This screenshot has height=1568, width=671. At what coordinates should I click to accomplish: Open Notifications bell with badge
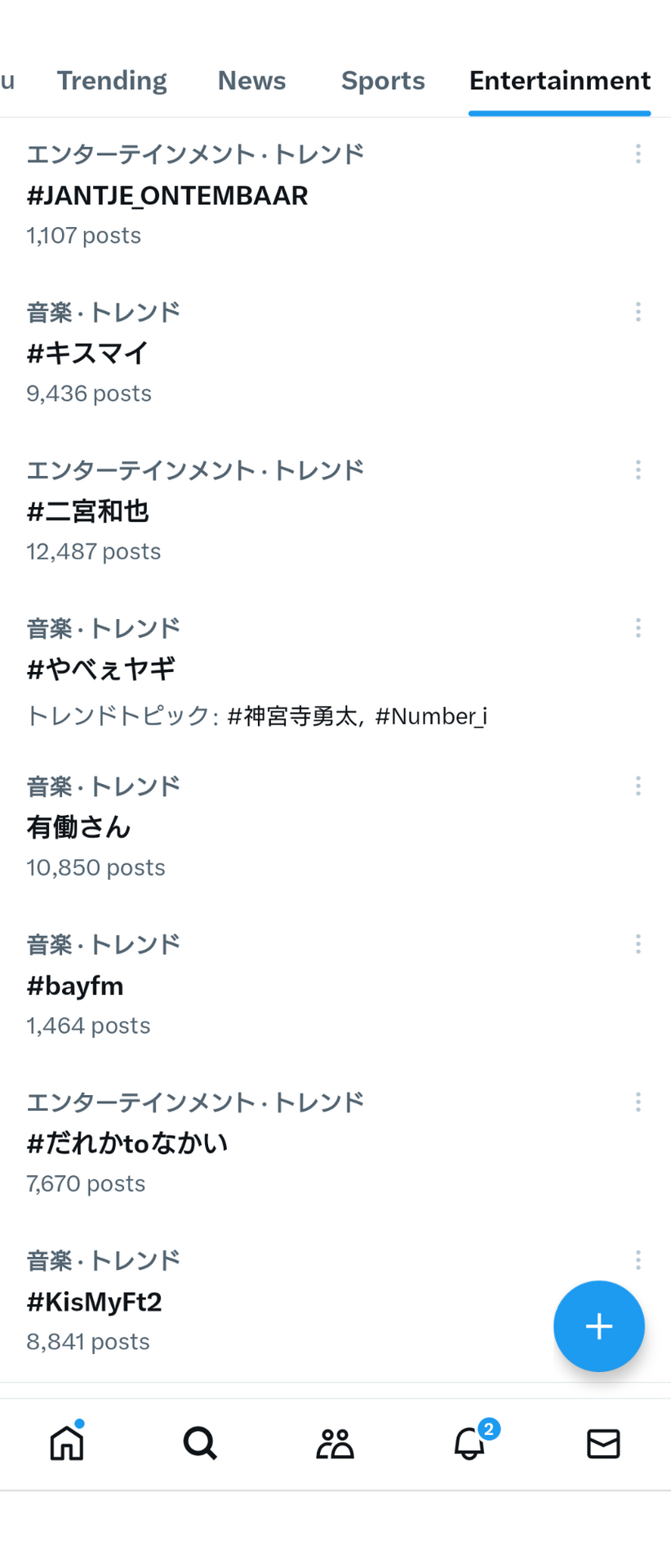[471, 1441]
